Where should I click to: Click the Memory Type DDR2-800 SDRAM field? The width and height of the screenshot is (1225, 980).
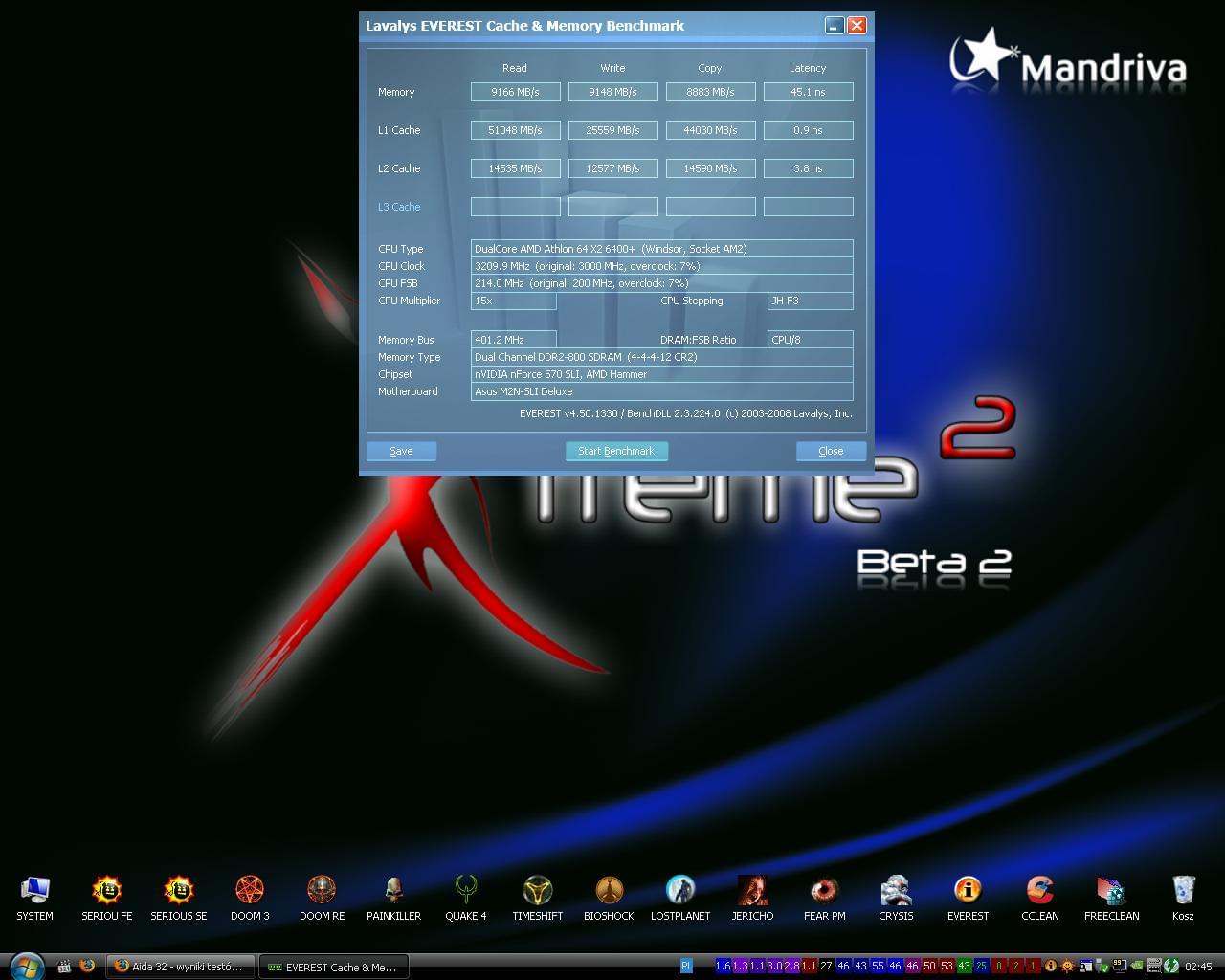pyautogui.click(x=661, y=357)
